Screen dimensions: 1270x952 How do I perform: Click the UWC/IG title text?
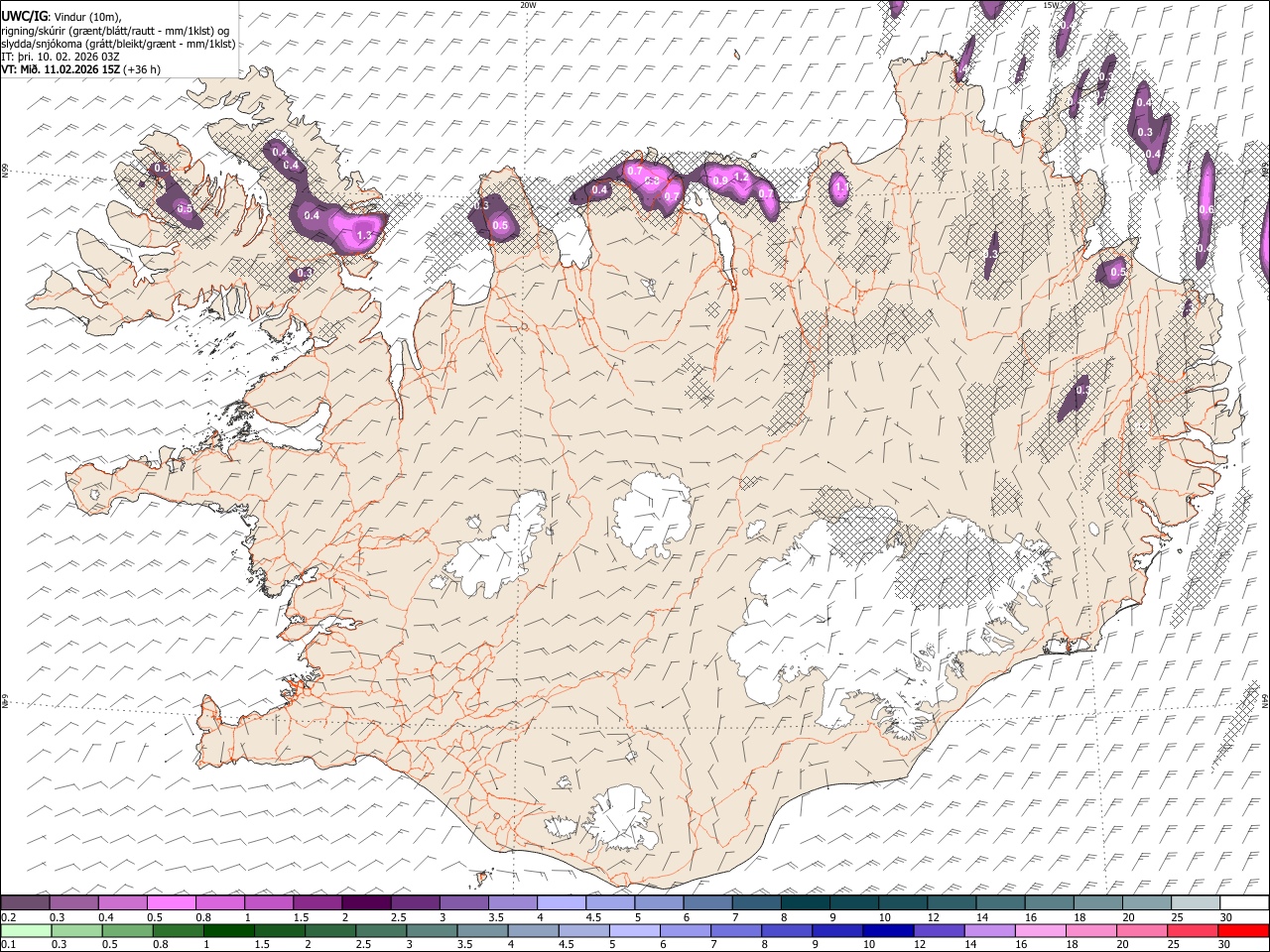click(x=24, y=16)
